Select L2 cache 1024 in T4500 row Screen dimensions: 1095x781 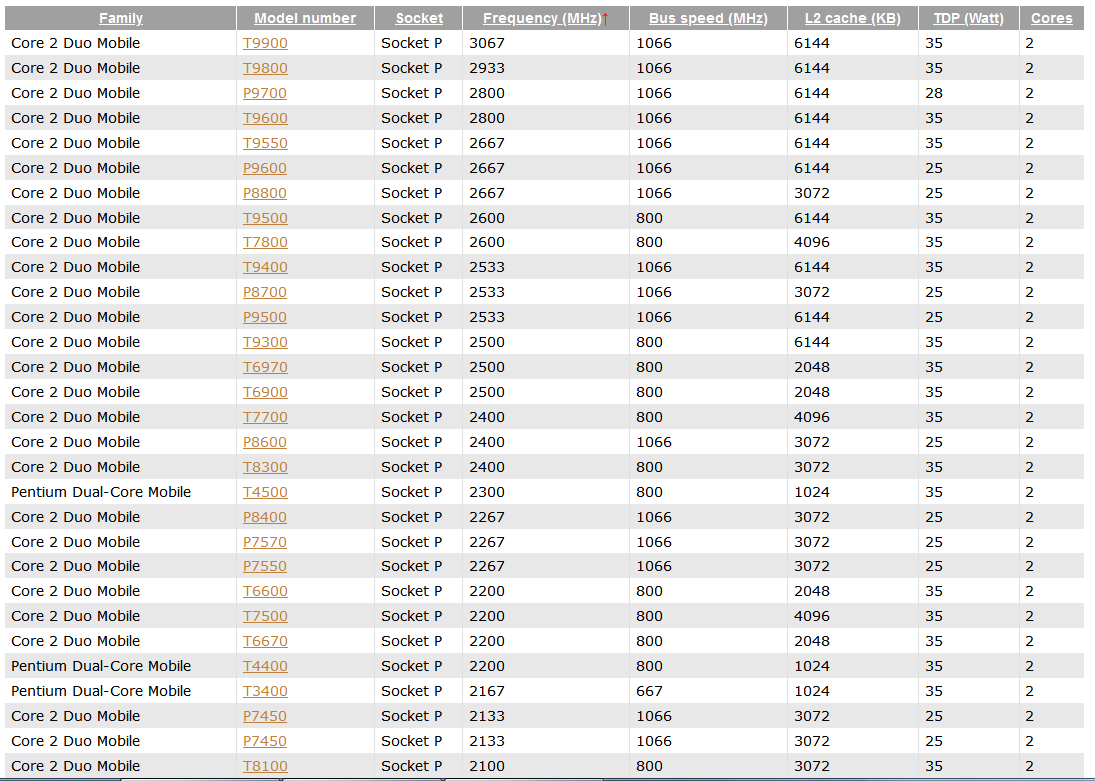point(811,492)
